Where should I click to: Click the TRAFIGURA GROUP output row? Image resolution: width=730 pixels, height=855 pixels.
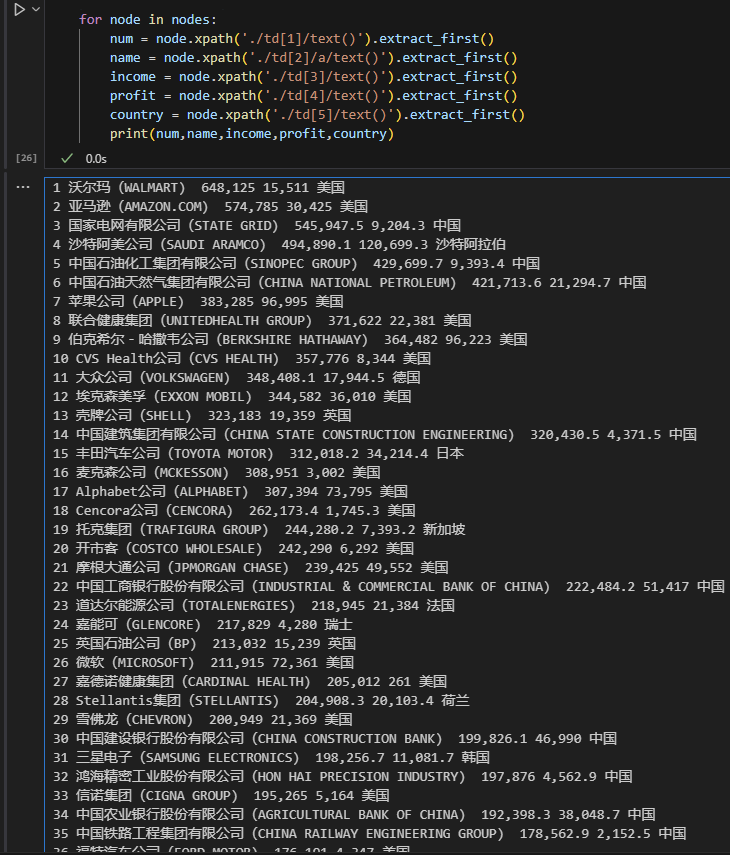[x=259, y=530]
